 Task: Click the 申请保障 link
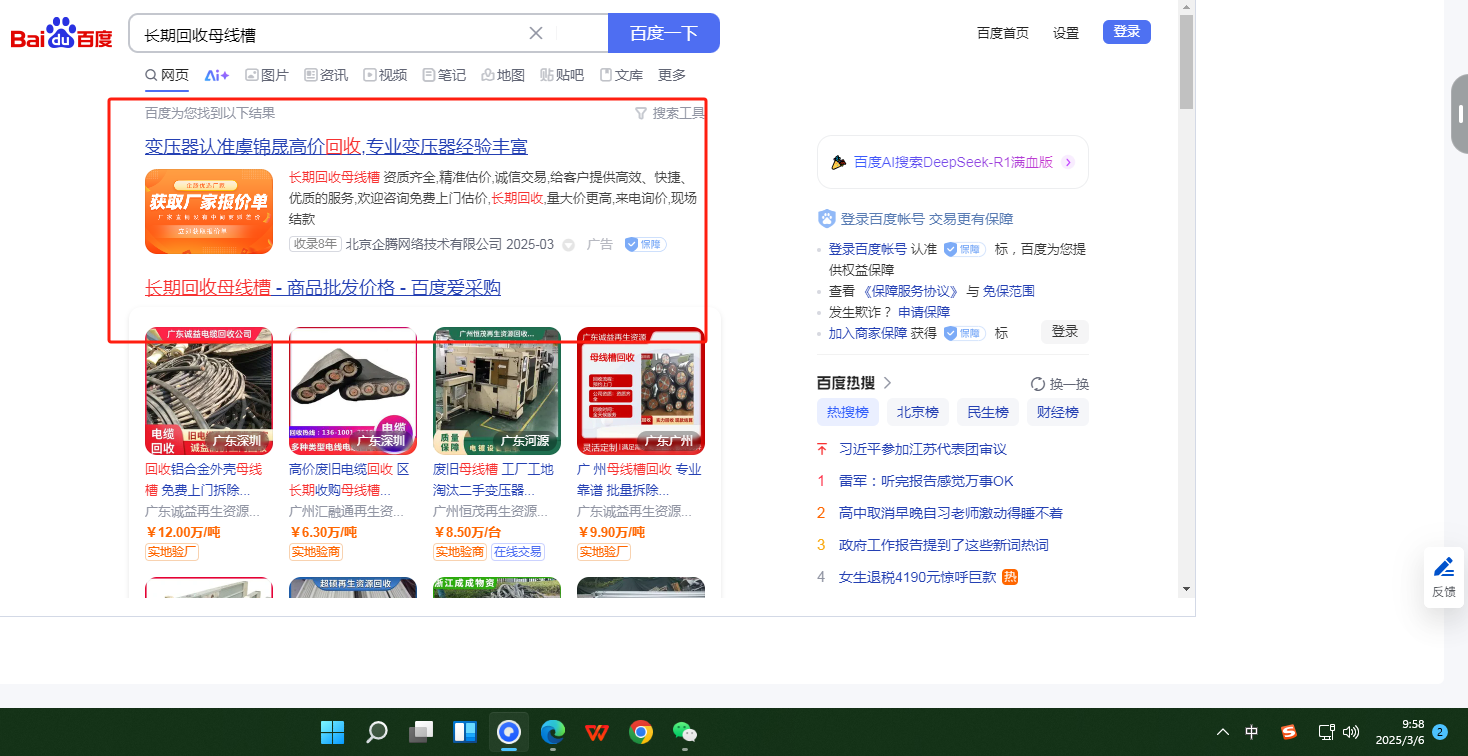coord(924,312)
